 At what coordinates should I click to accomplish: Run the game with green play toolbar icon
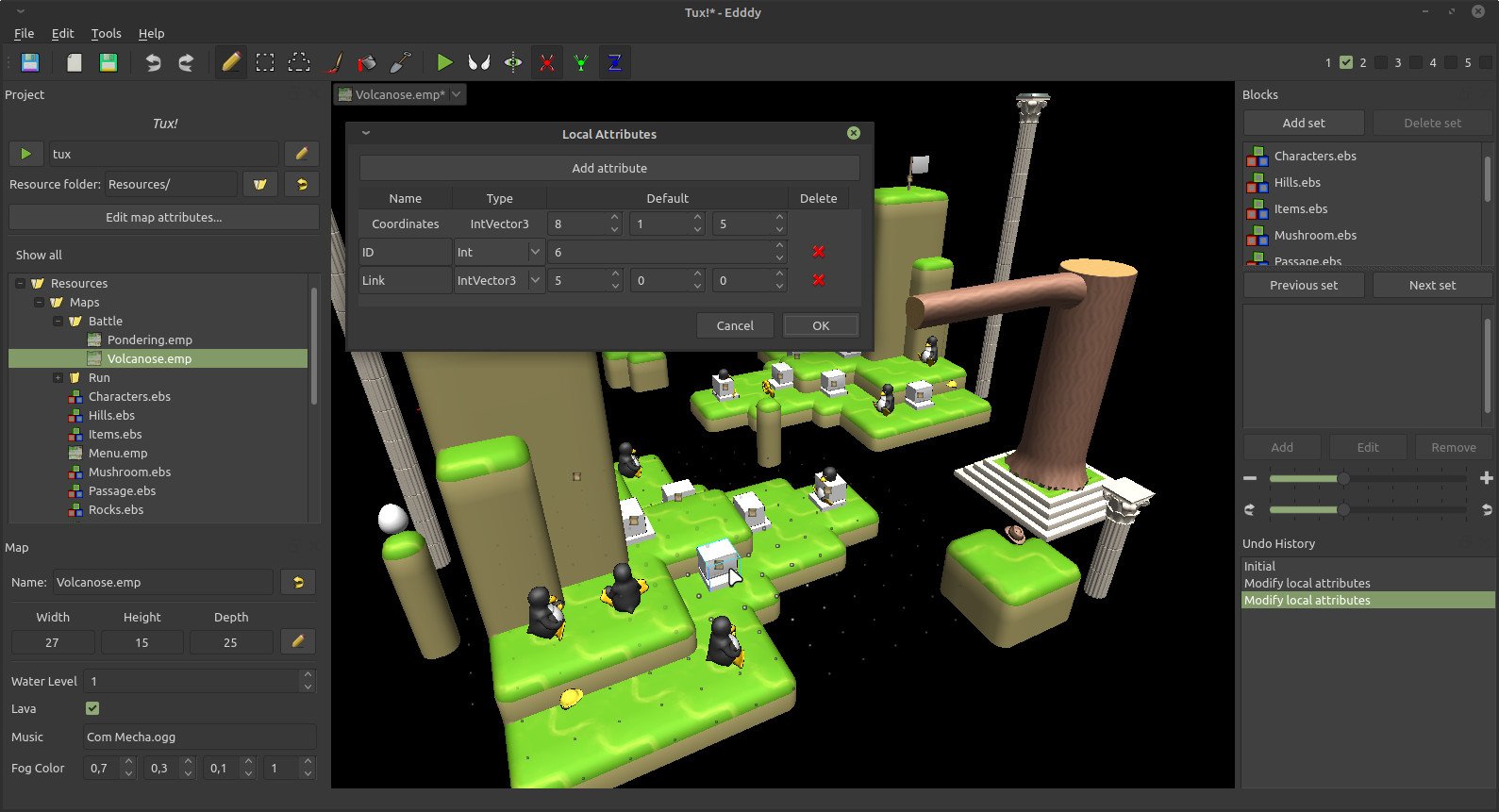point(444,62)
